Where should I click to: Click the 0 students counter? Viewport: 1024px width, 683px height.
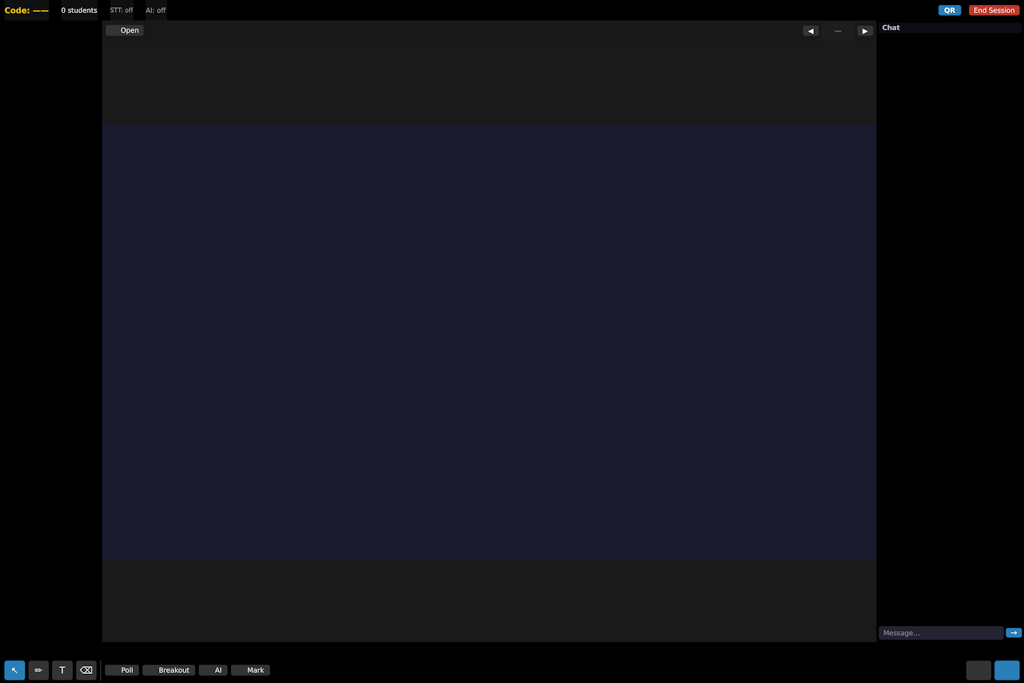point(79,10)
